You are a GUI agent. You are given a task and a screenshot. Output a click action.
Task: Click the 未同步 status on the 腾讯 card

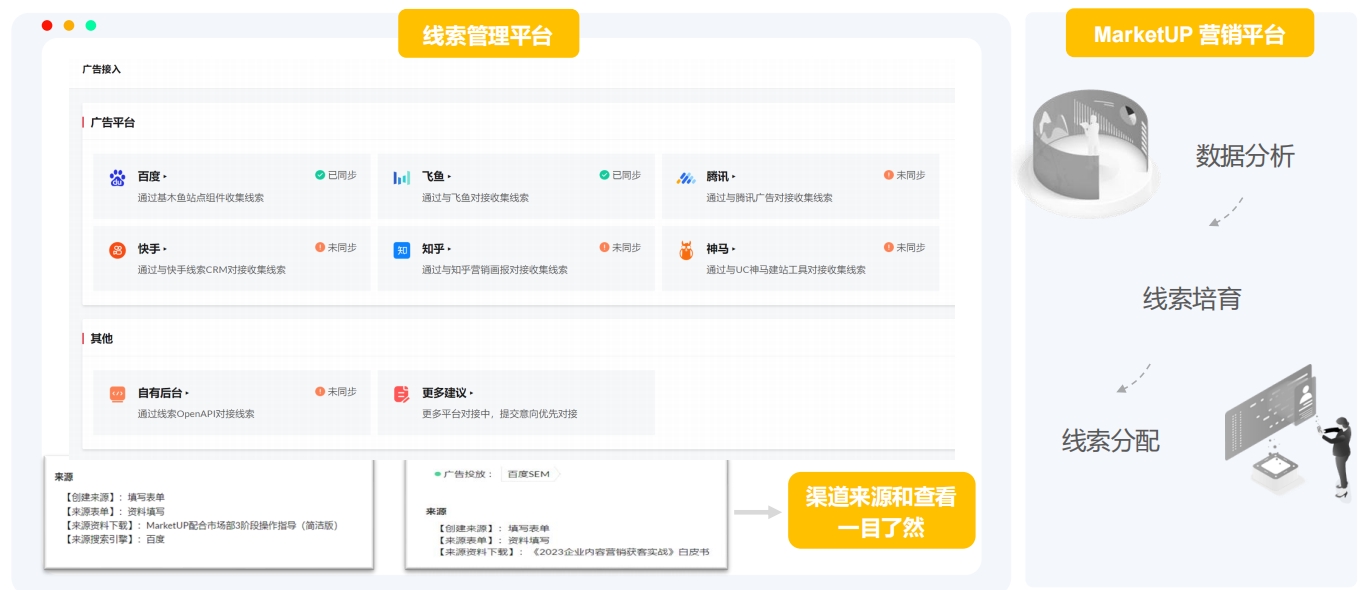904,175
